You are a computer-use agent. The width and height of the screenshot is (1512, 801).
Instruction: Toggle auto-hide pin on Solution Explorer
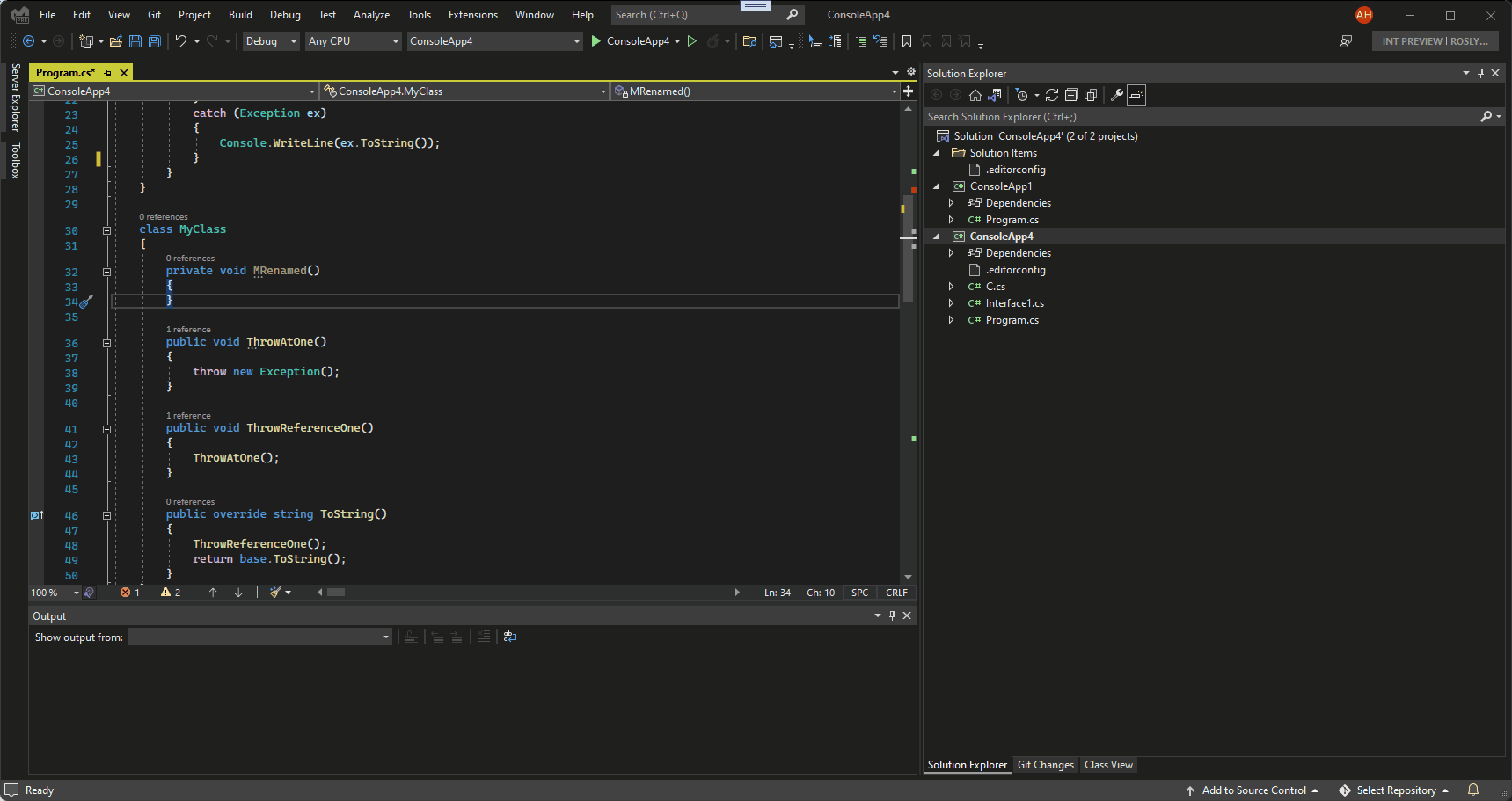[x=1480, y=73]
